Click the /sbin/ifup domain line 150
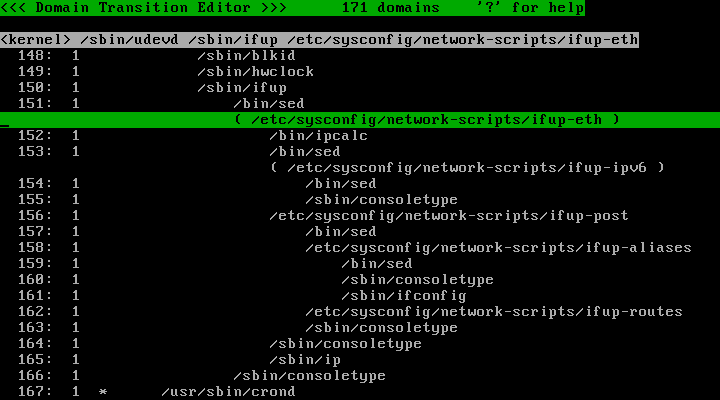The height and width of the screenshot is (400, 720). coord(230,87)
